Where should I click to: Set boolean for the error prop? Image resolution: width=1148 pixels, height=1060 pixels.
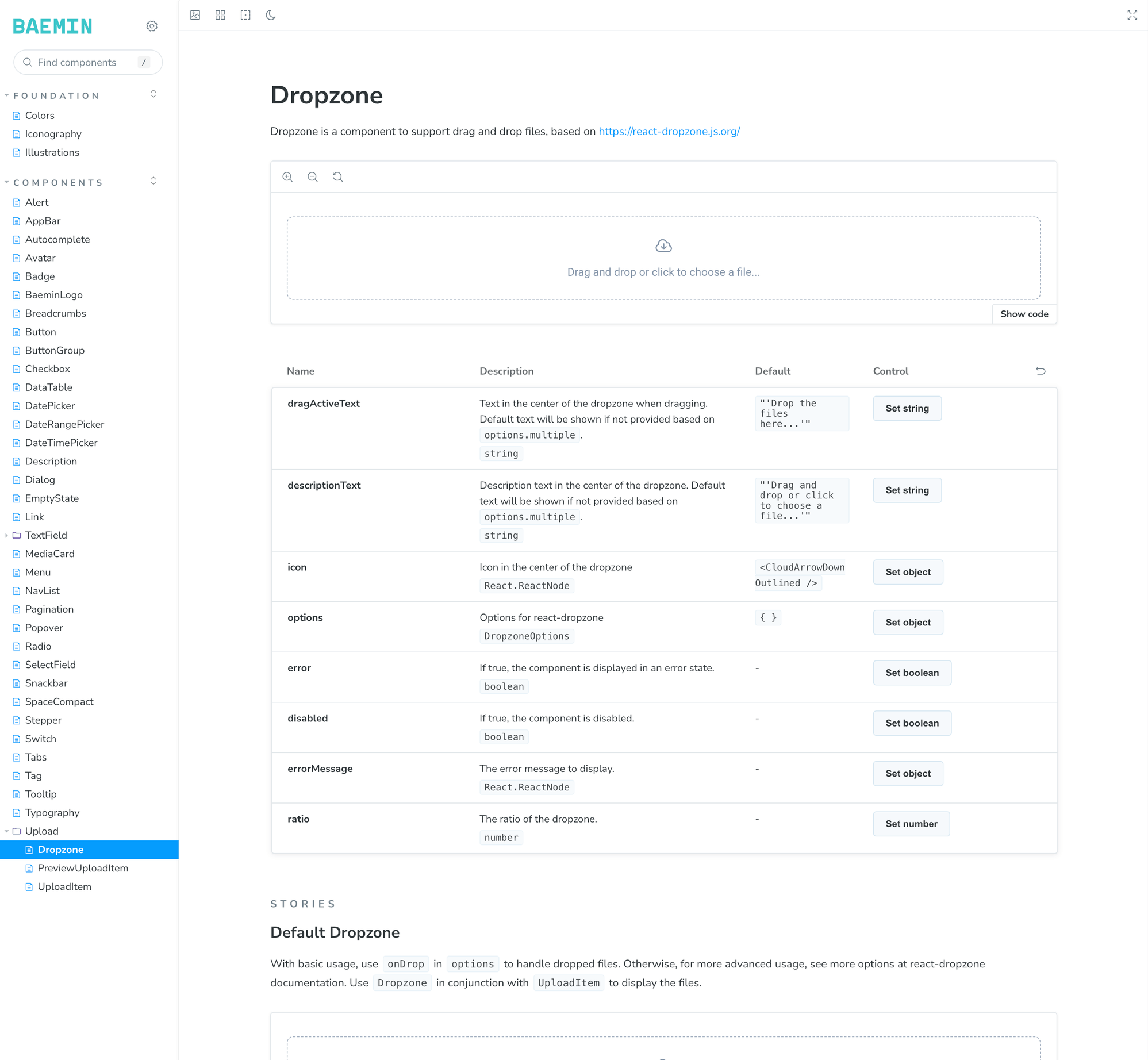[912, 673]
